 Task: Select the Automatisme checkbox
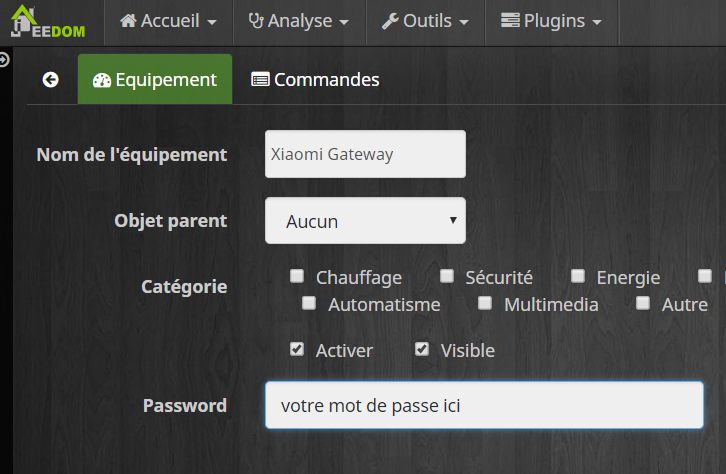point(309,303)
